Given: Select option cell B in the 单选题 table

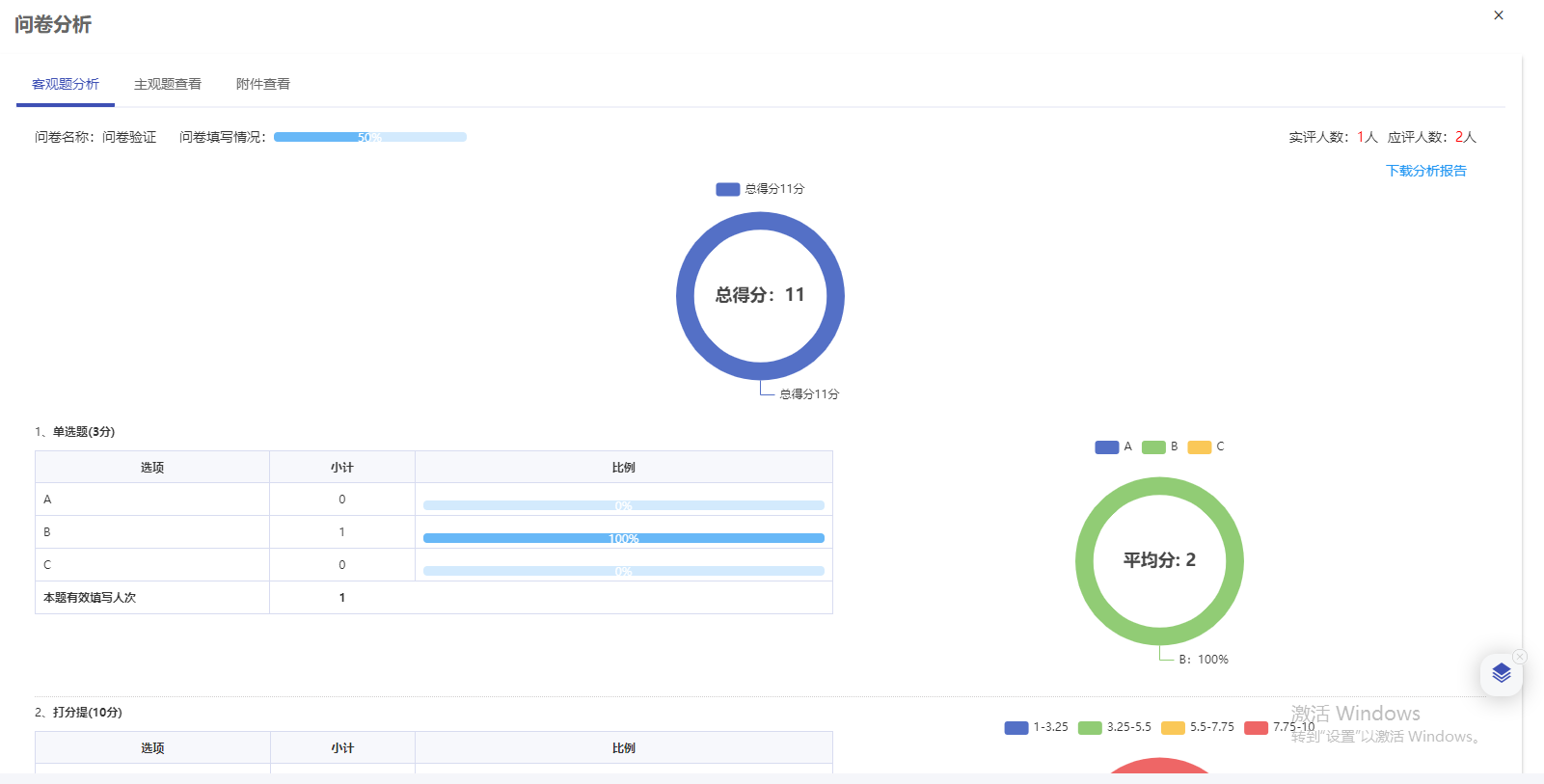Looking at the screenshot, I should pos(152,532).
